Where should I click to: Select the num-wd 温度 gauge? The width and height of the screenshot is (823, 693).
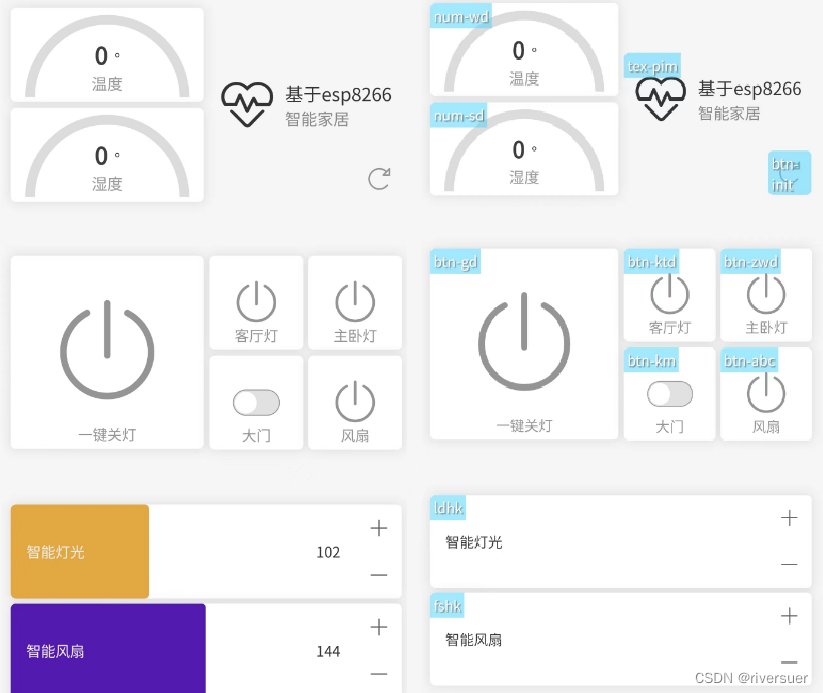524,49
